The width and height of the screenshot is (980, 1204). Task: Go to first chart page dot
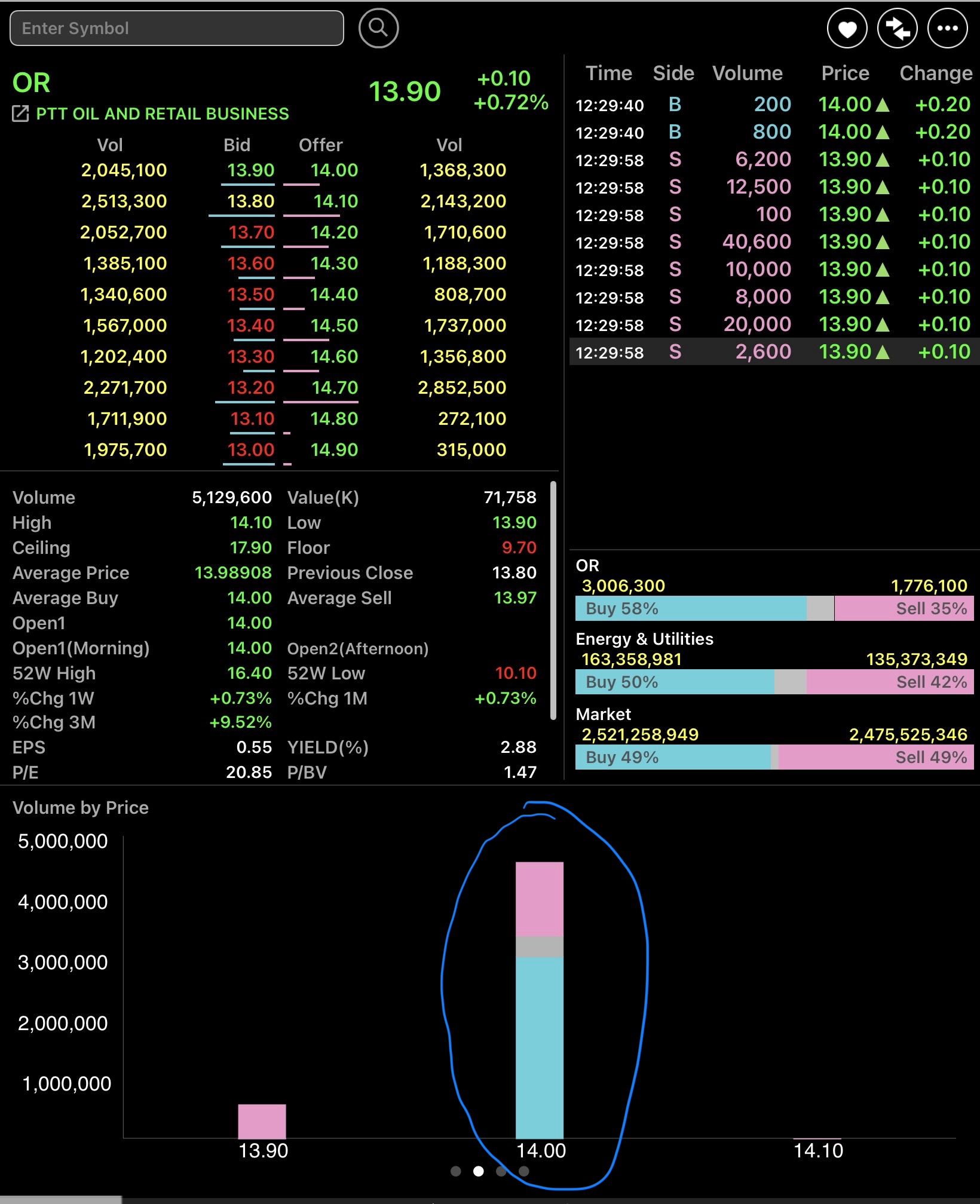tap(456, 1171)
